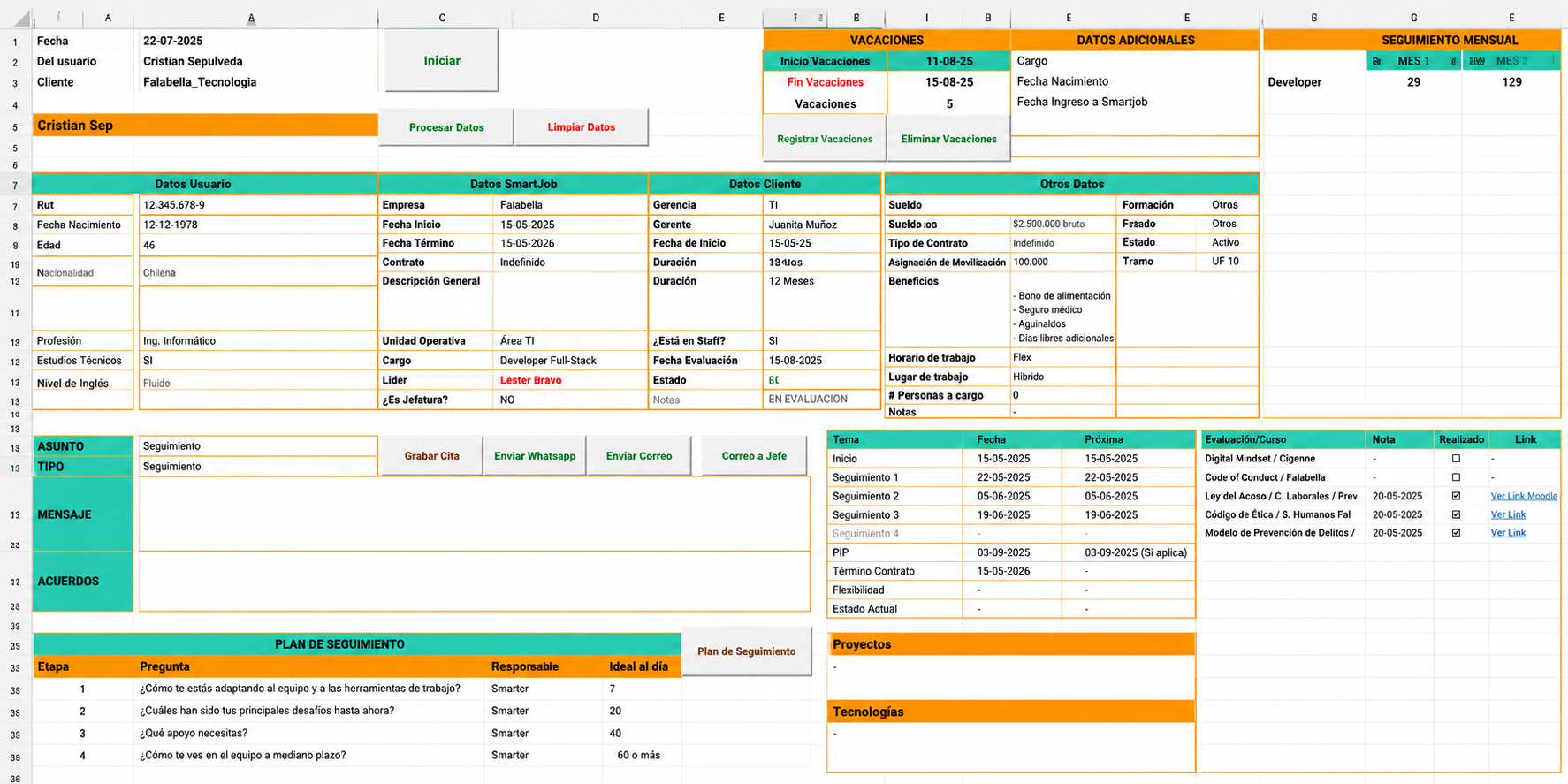Run the Procesar Datos button
The height and width of the screenshot is (784, 1568).
point(446,127)
